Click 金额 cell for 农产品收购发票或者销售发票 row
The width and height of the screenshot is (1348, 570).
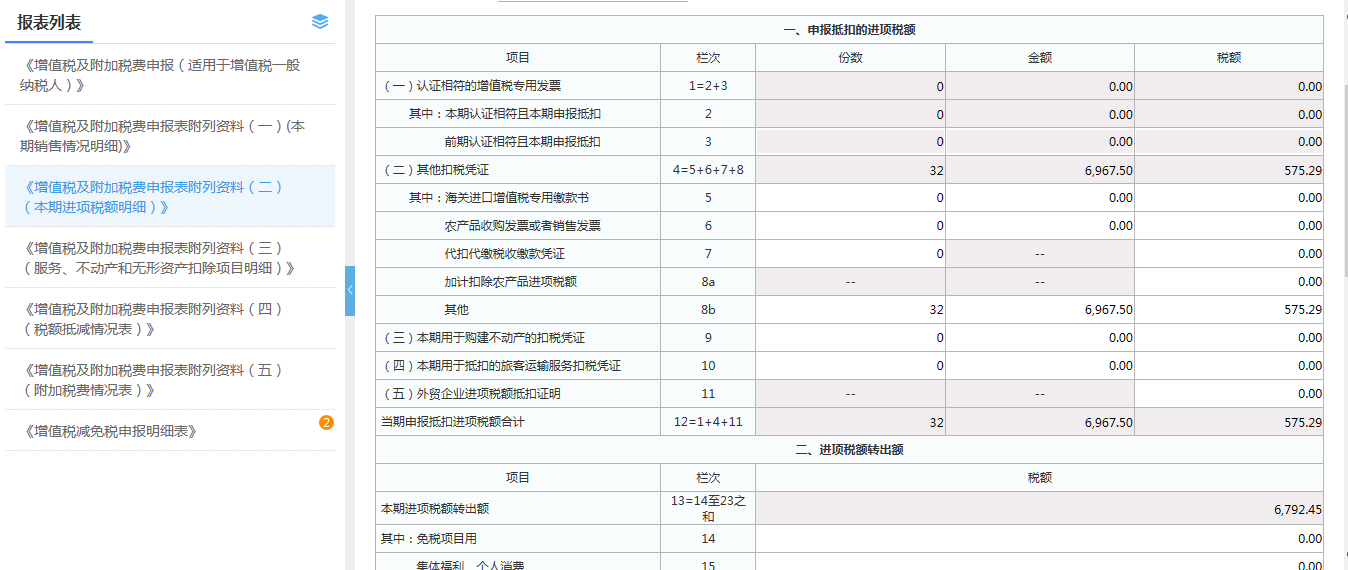(x=1039, y=226)
